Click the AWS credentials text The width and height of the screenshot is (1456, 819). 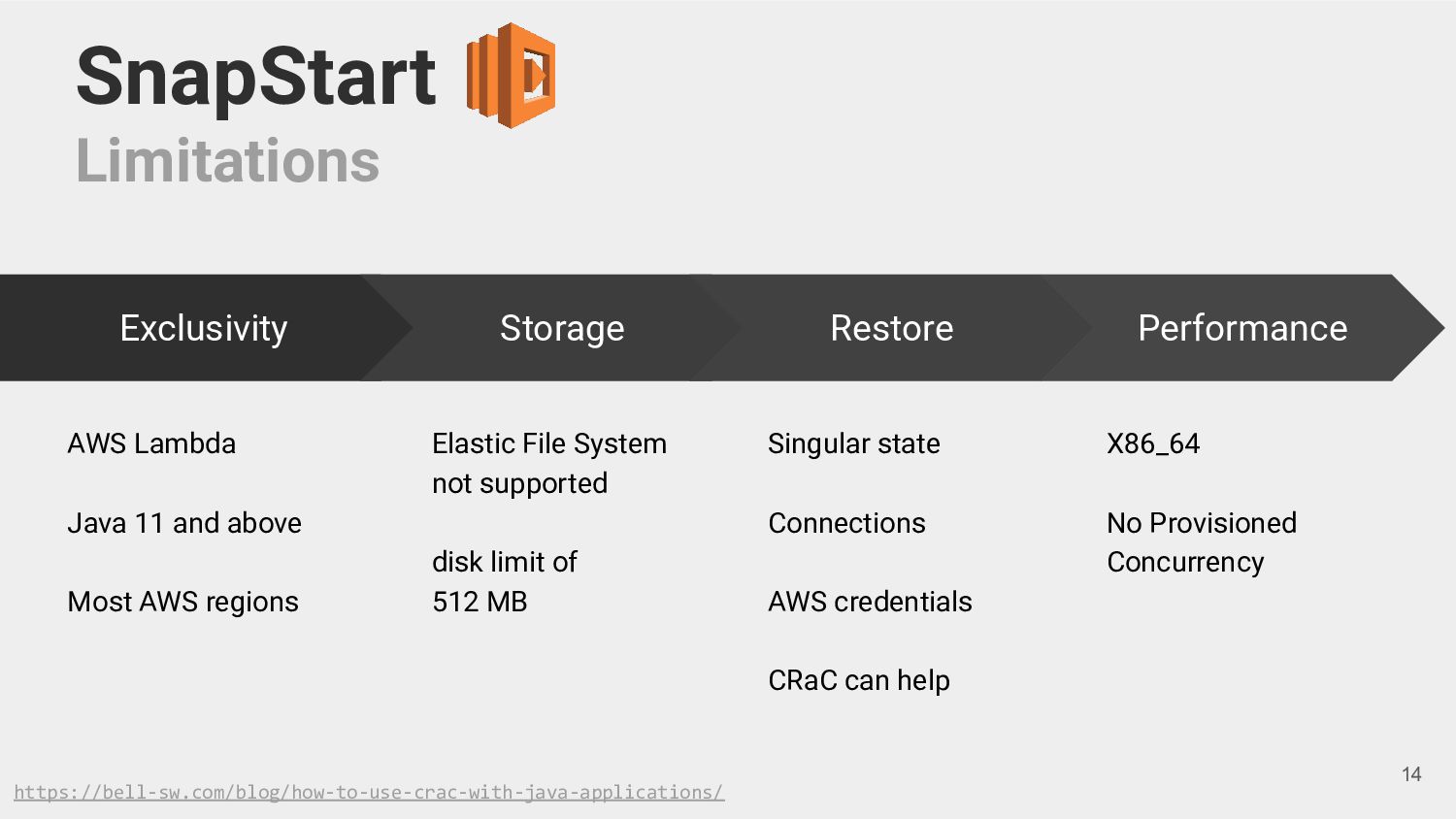(870, 602)
